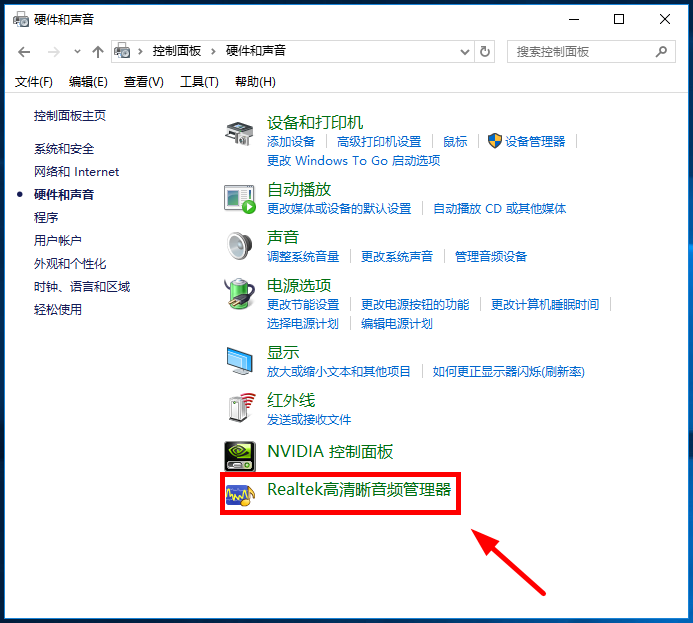This screenshot has width=693, height=623.
Task: Click the Realtek audio manager icon
Action: pos(240,495)
